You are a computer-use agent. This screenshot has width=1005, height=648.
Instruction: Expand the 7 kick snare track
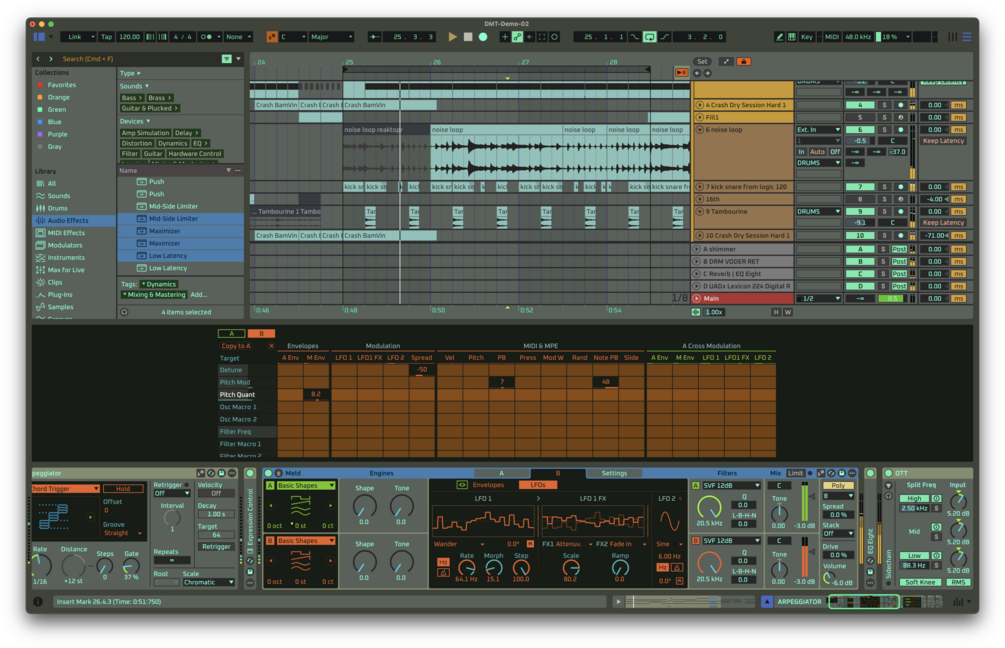click(699, 187)
